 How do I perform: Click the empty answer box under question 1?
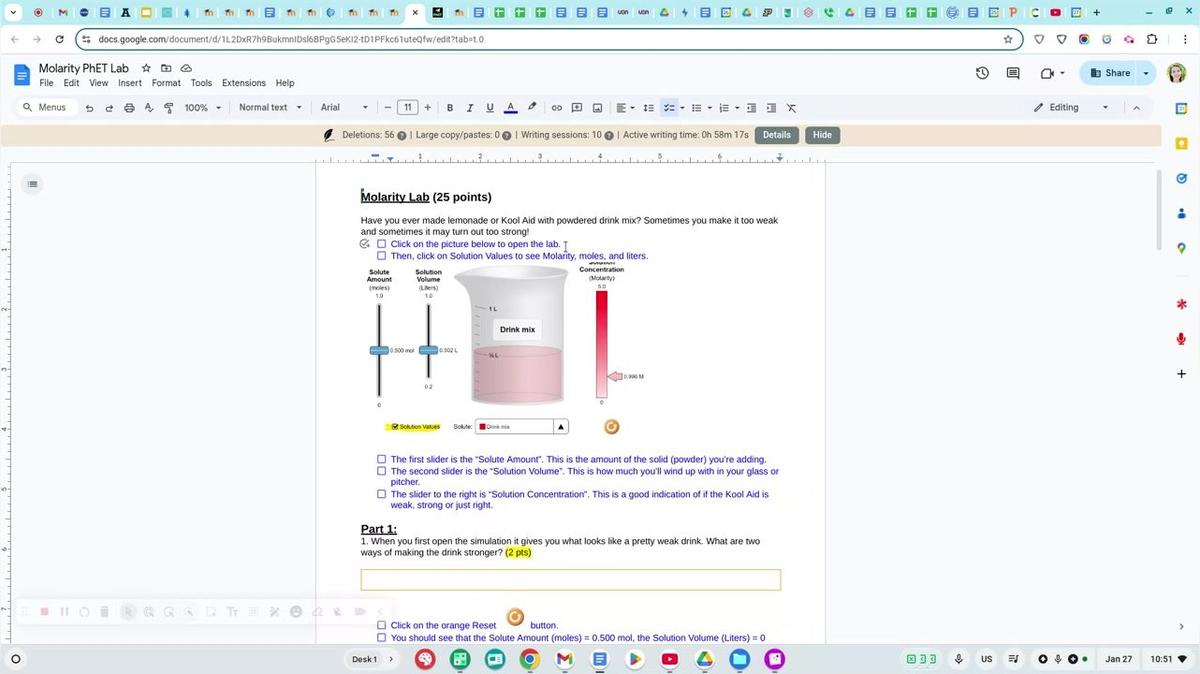tap(570, 580)
